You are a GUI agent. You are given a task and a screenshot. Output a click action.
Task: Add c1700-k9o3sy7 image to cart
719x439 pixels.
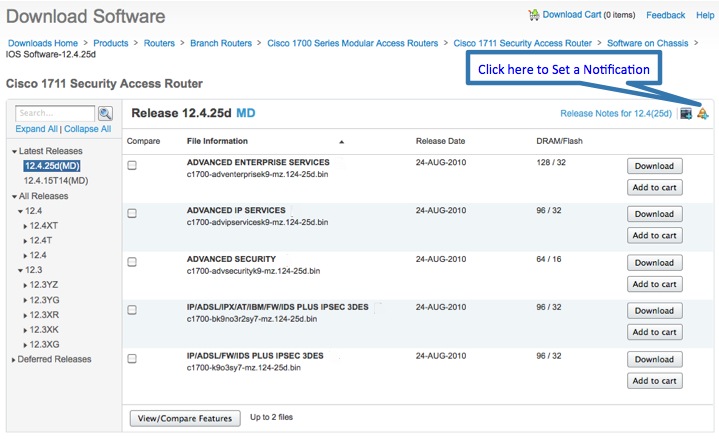pyautogui.click(x=654, y=381)
